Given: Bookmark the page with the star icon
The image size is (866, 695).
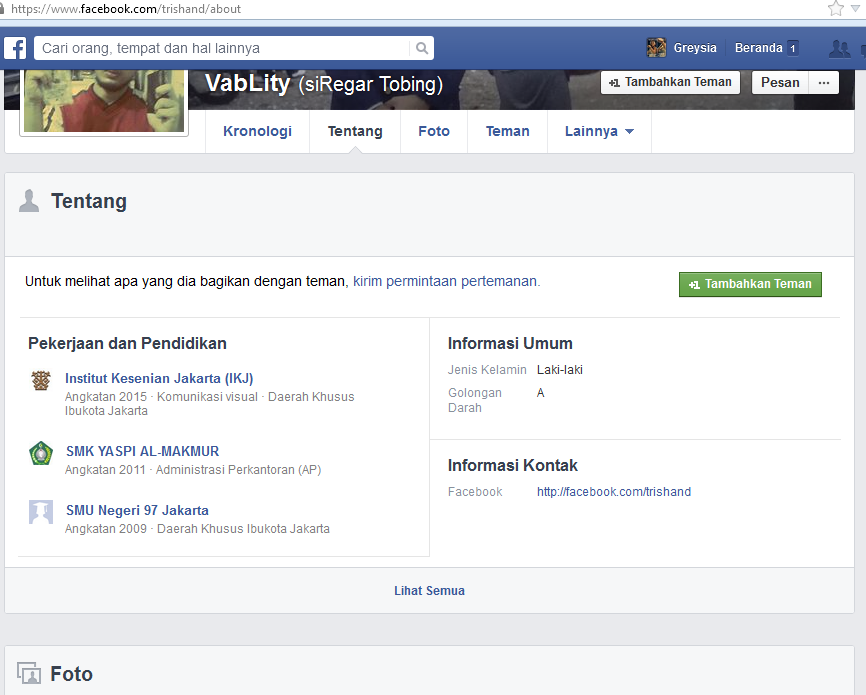Looking at the screenshot, I should [x=836, y=8].
